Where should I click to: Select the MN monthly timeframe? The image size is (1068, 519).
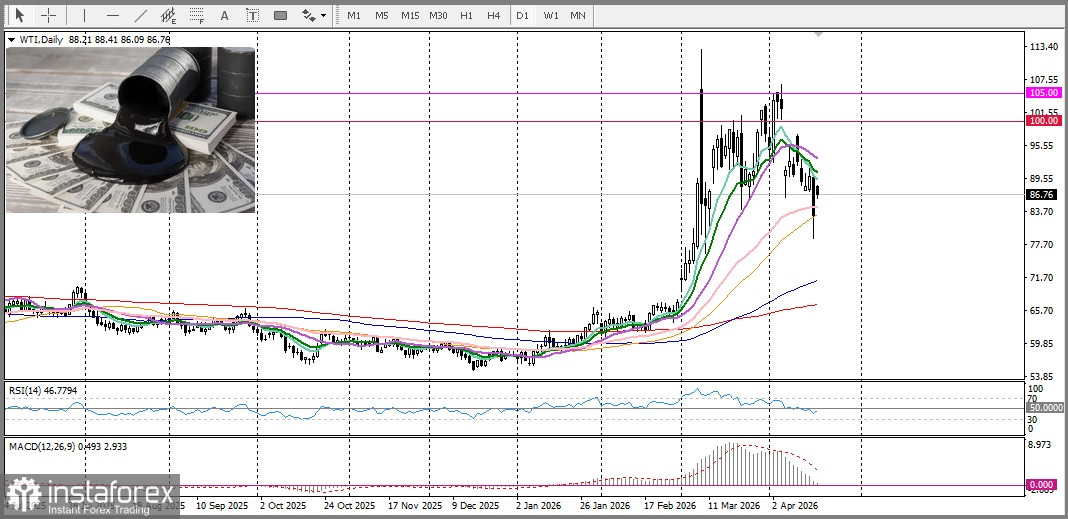[x=578, y=15]
